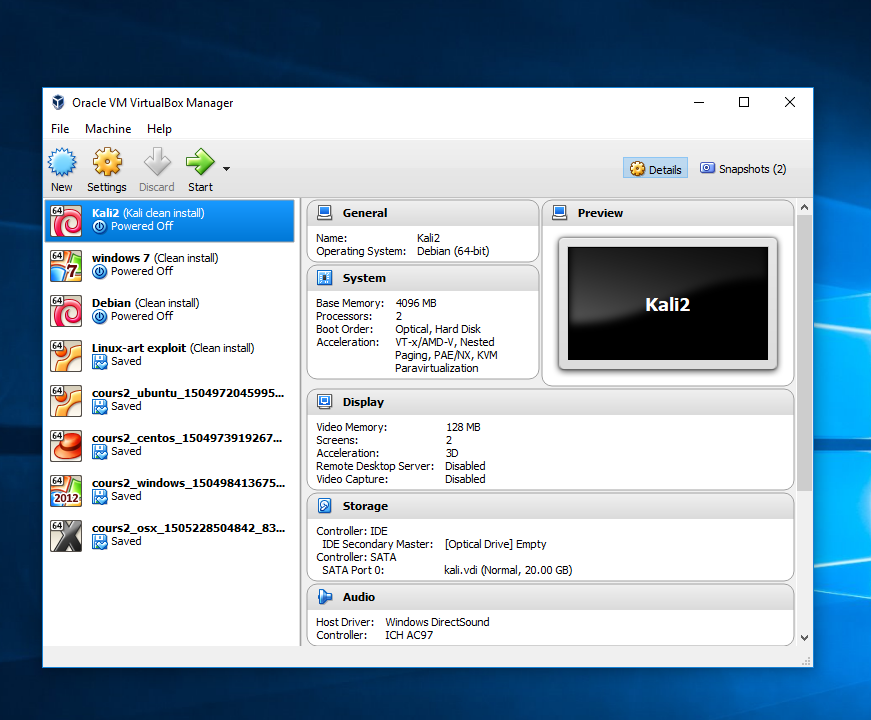871x720 pixels.
Task: Open the File menu
Action: (x=60, y=129)
